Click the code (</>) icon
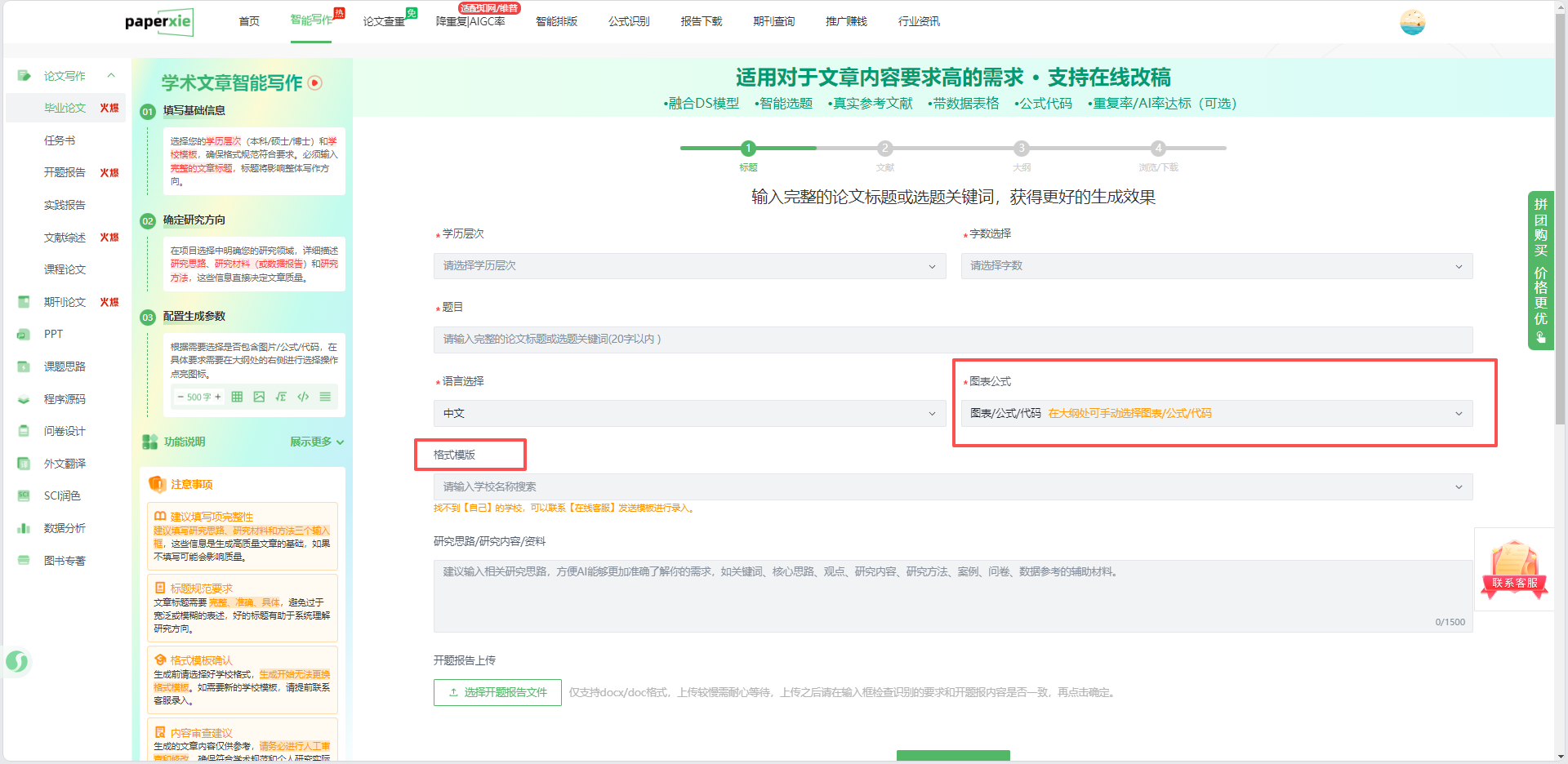1568x764 pixels. tap(303, 397)
